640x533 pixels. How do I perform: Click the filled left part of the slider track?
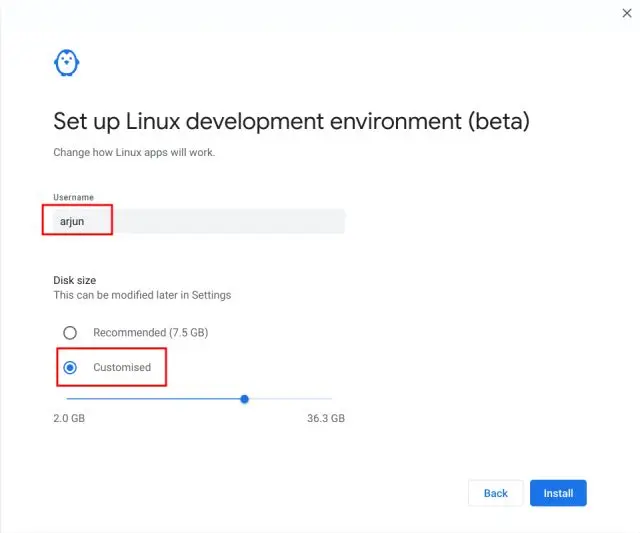click(150, 399)
